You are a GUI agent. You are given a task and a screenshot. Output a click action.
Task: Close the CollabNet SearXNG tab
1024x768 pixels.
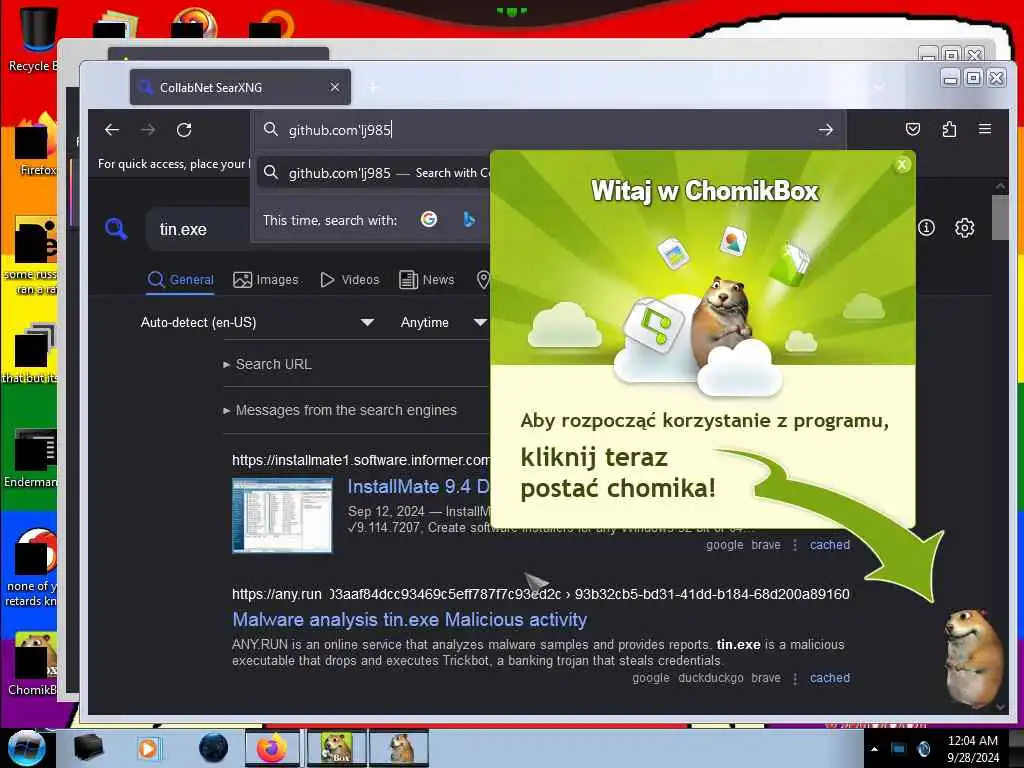pos(334,87)
